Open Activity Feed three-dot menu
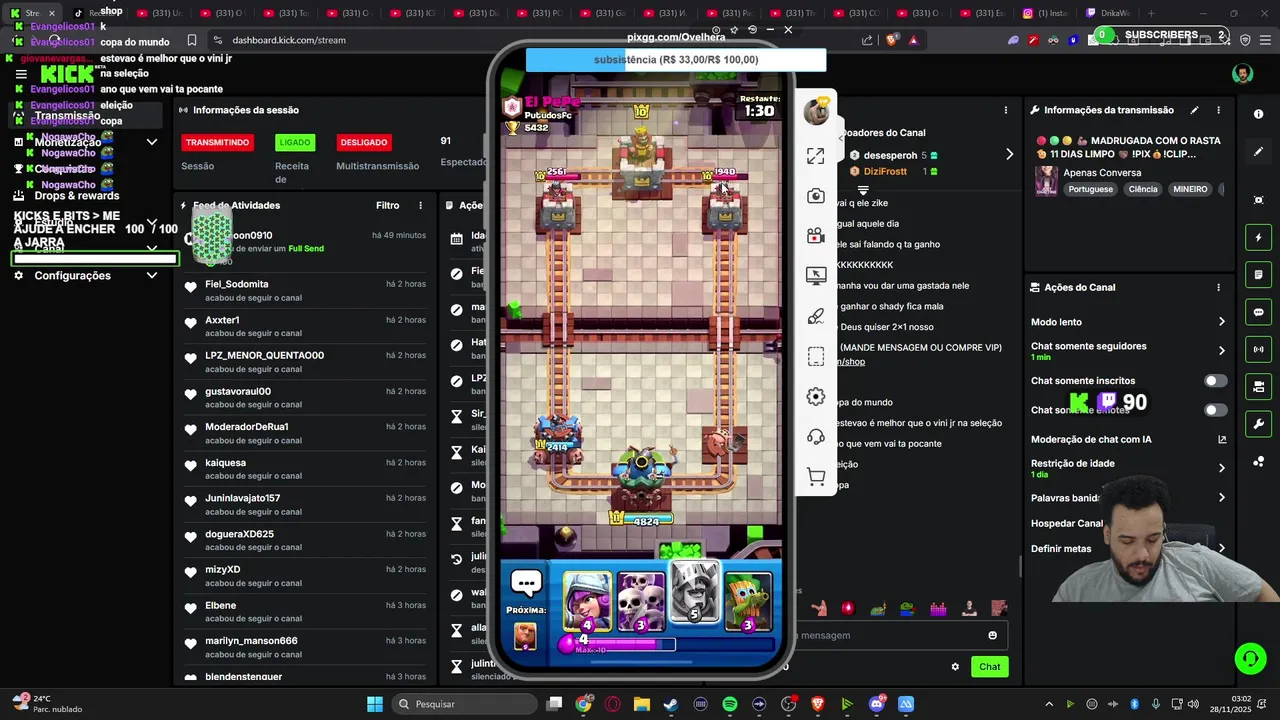The height and width of the screenshot is (720, 1280). tap(420, 205)
